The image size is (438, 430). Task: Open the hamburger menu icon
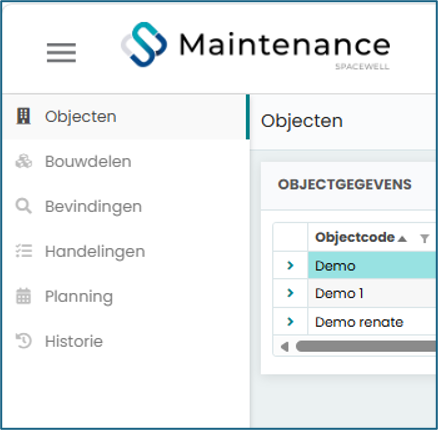(x=61, y=52)
